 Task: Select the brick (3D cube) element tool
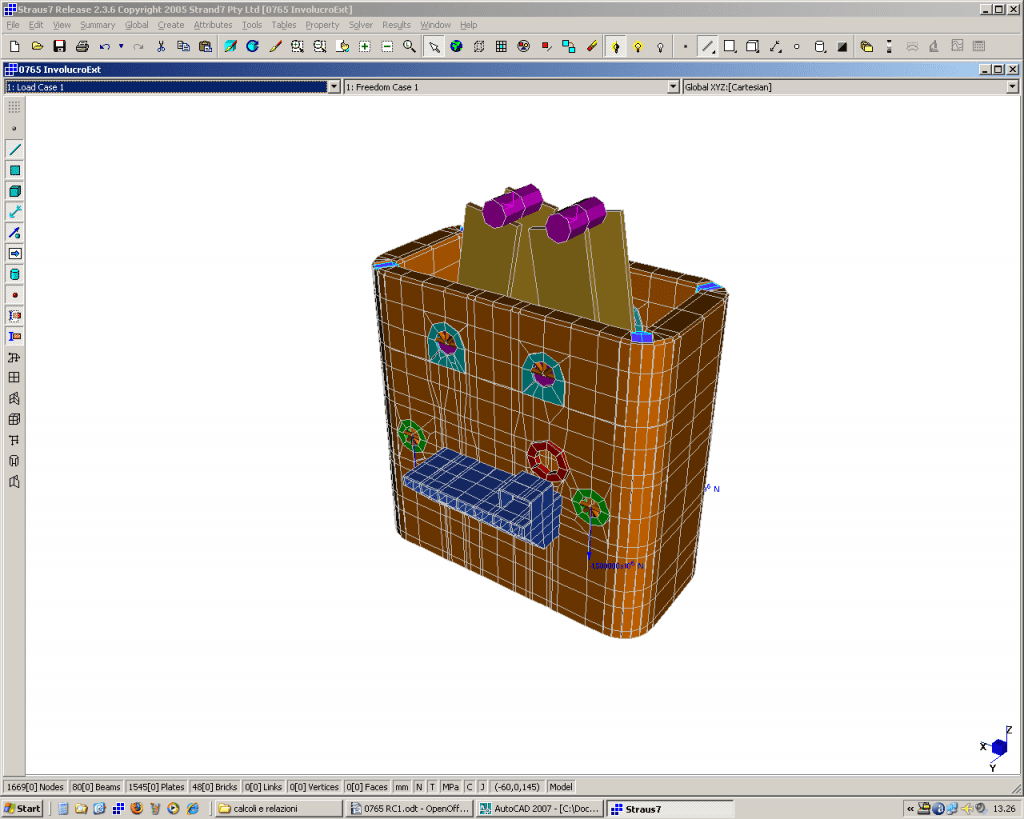coord(14,191)
